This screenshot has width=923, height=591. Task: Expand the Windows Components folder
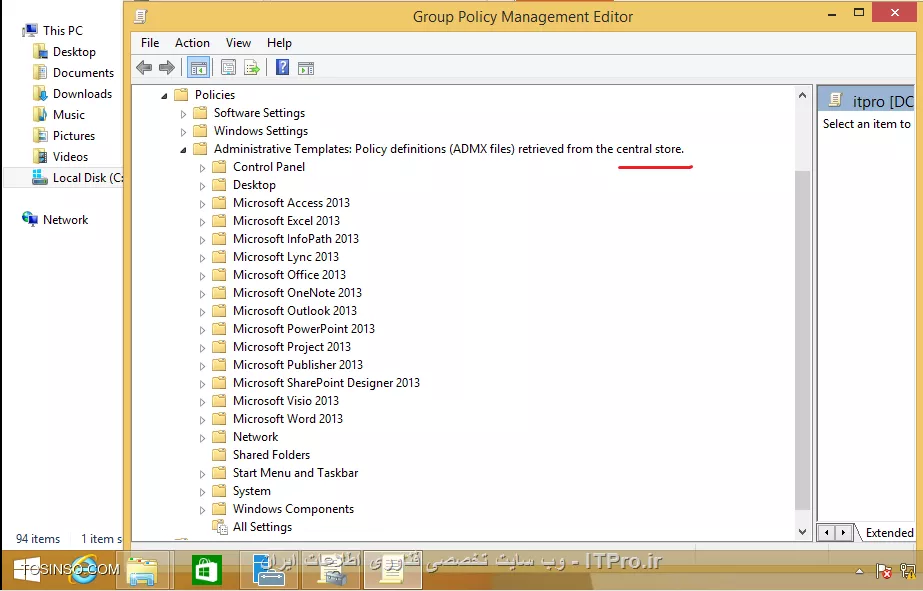pyautogui.click(x=202, y=510)
